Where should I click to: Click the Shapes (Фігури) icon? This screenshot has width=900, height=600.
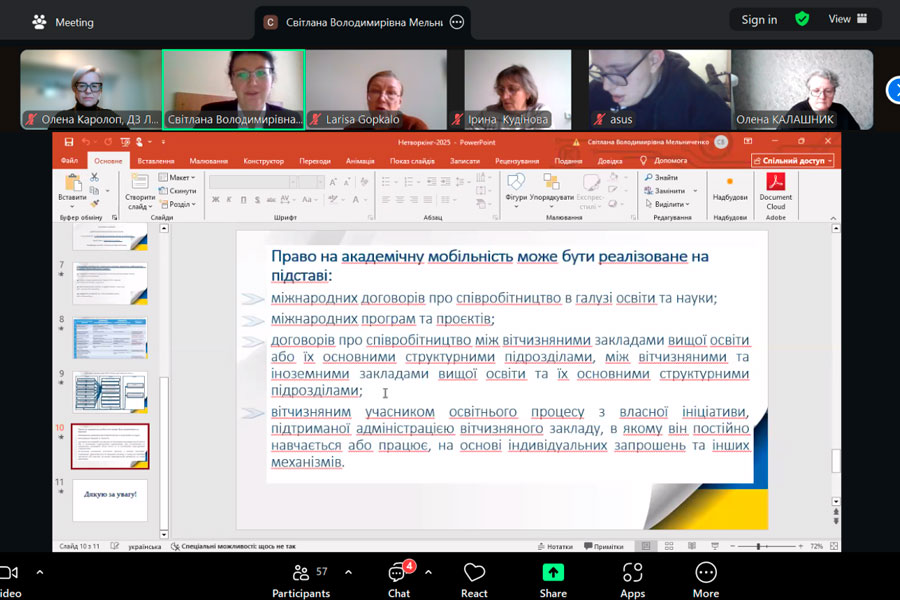pyautogui.click(x=516, y=182)
